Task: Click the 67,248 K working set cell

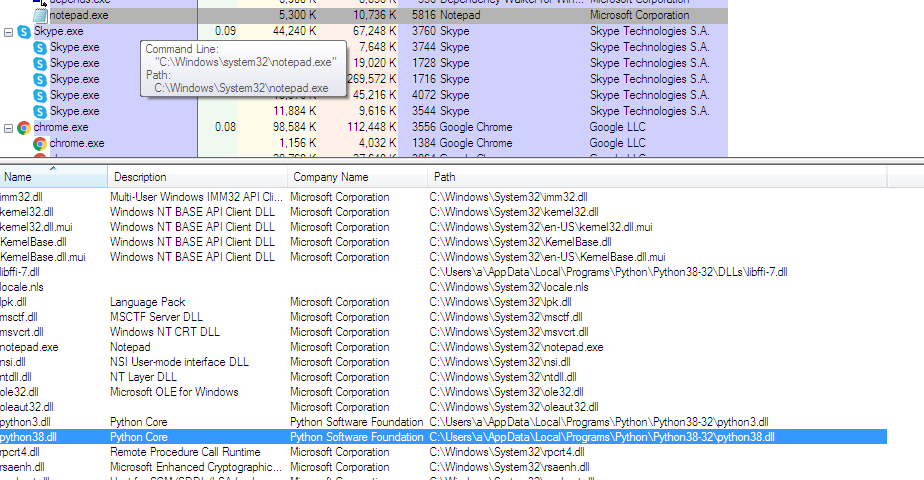Action: 375,31
